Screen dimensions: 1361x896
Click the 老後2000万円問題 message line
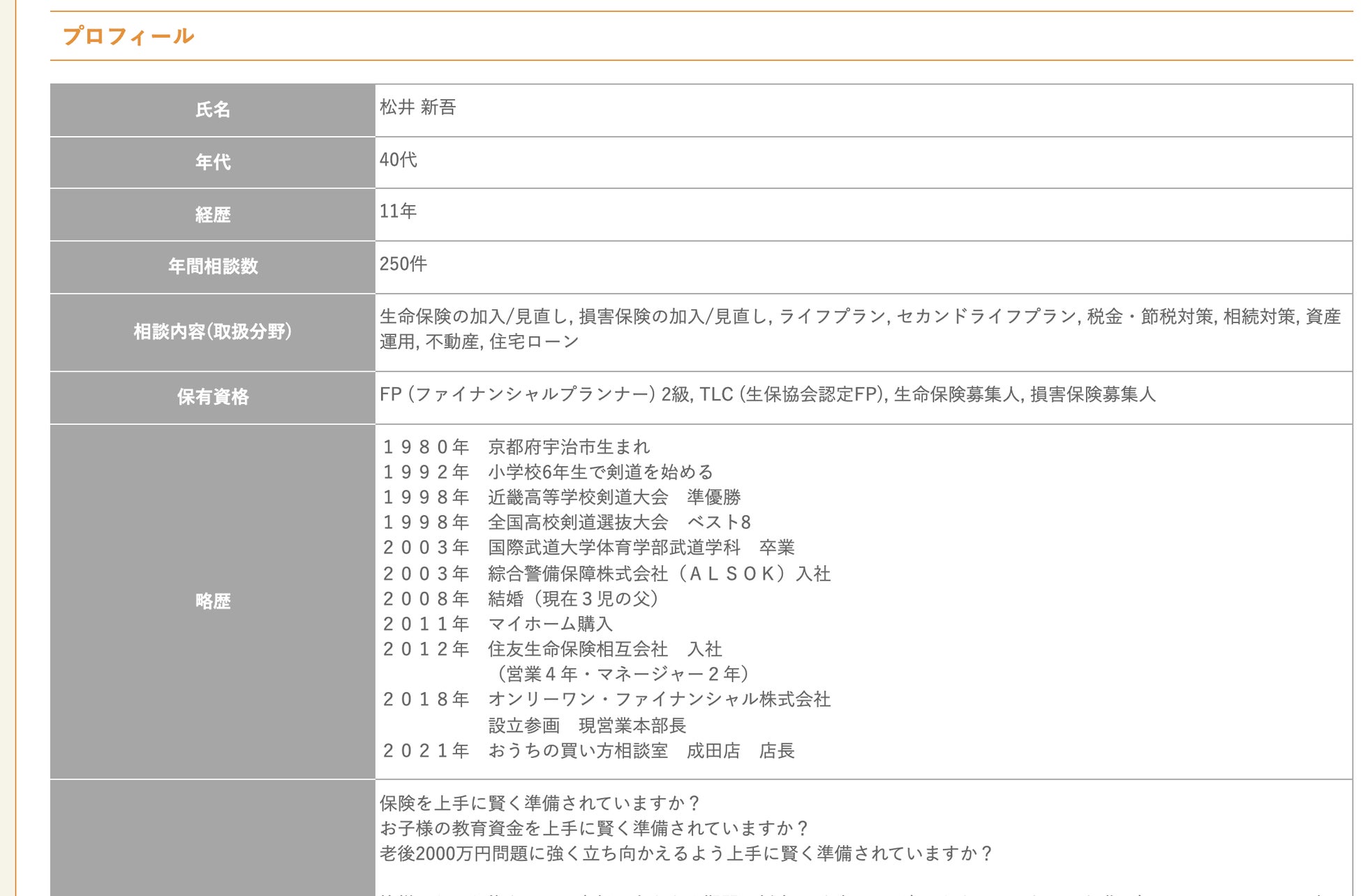[685, 853]
